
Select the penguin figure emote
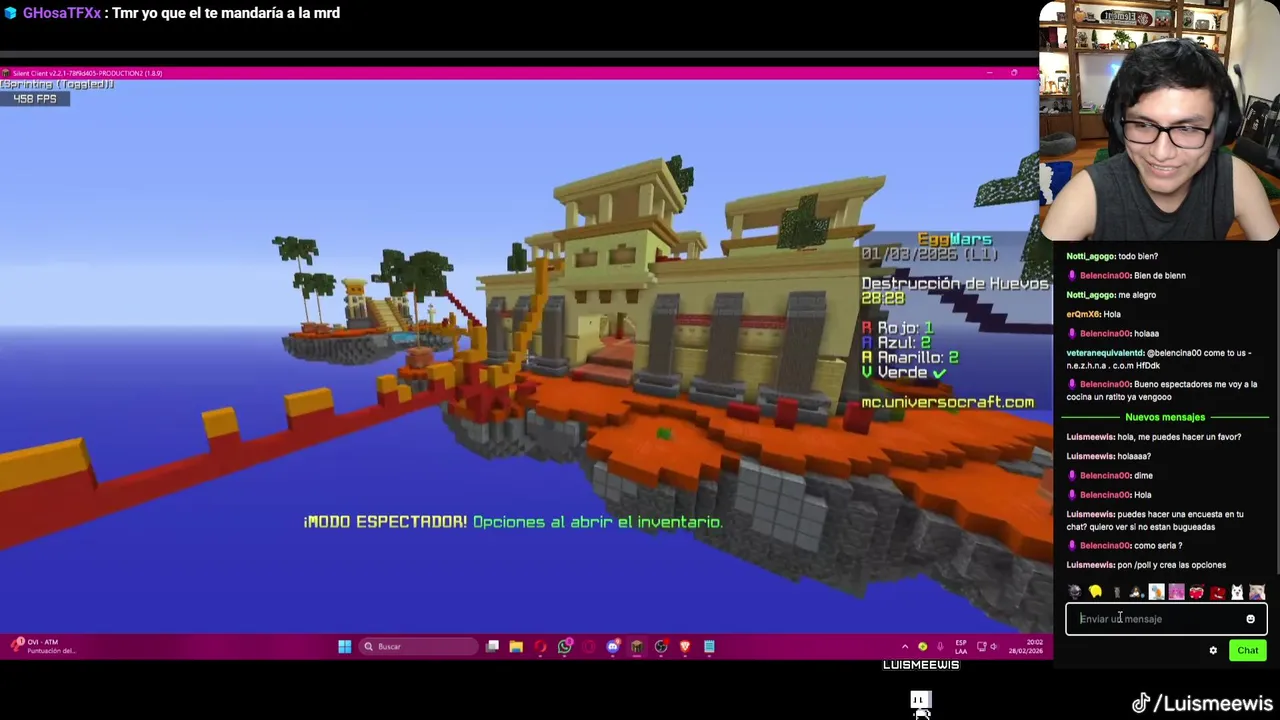(1136, 592)
